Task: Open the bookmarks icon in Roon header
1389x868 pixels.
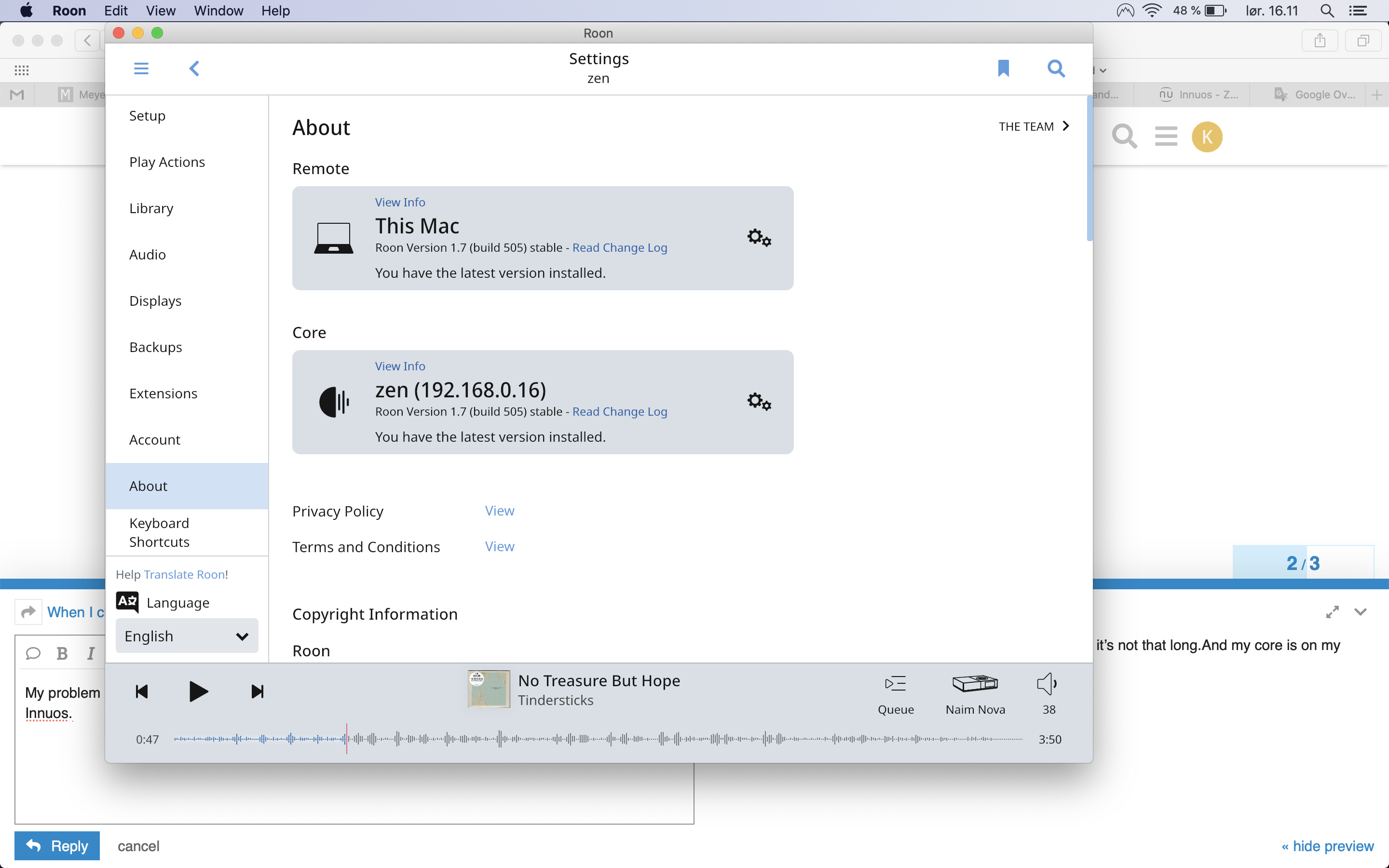Action: (x=1003, y=68)
